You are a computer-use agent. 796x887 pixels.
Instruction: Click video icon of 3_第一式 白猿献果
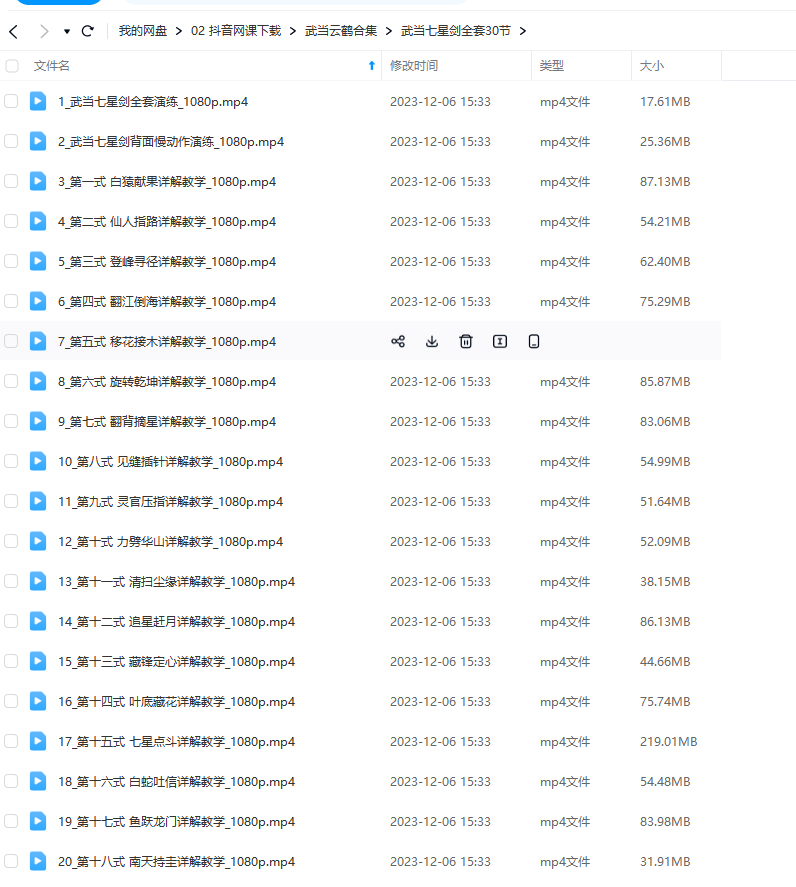pos(38,181)
